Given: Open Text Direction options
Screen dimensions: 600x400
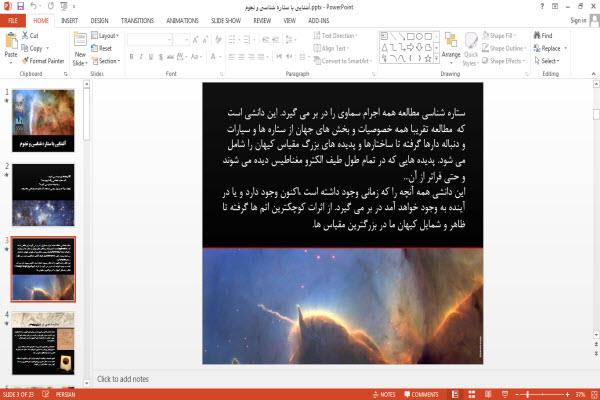Looking at the screenshot, I should (x=336, y=36).
